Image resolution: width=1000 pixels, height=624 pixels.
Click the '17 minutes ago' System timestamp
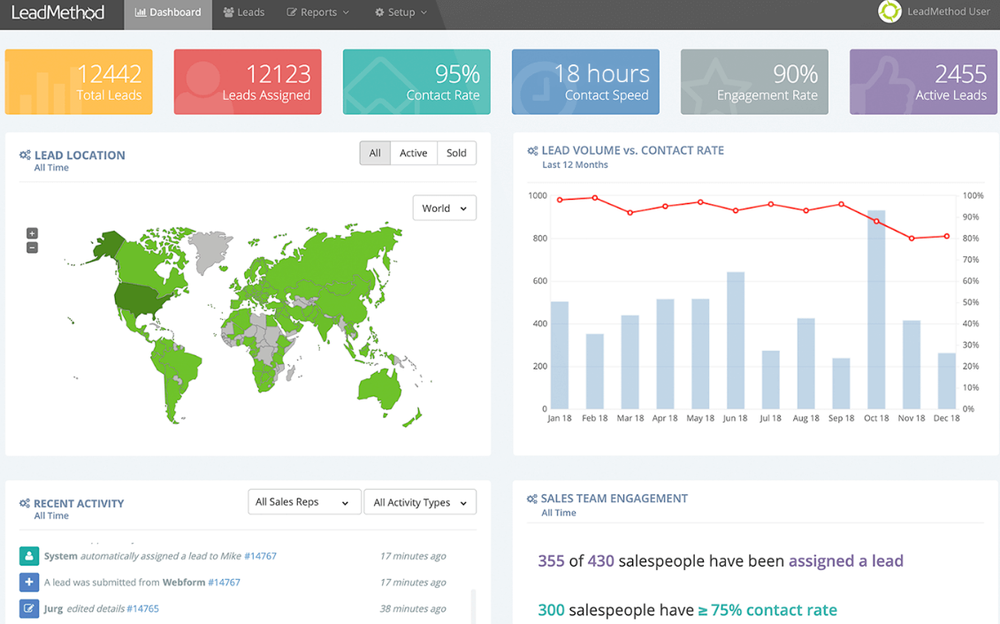coord(413,556)
